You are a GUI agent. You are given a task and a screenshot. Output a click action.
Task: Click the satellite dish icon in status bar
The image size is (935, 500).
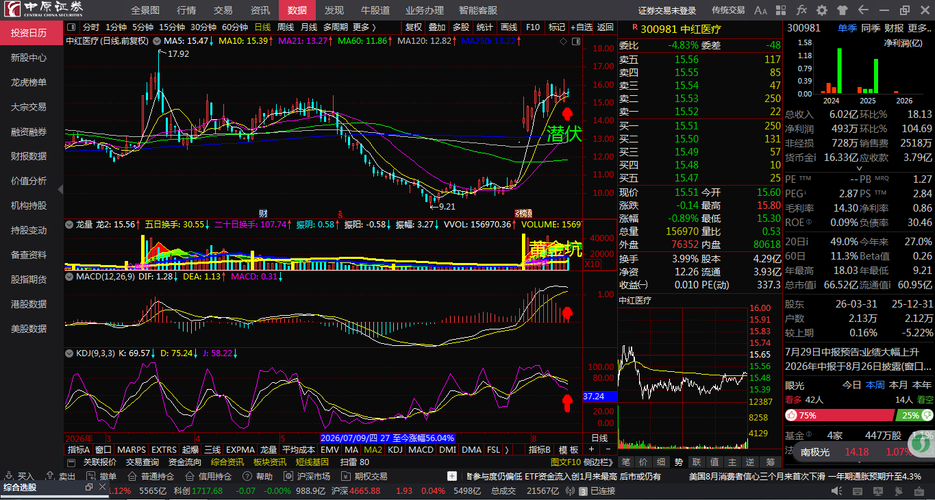point(897,491)
